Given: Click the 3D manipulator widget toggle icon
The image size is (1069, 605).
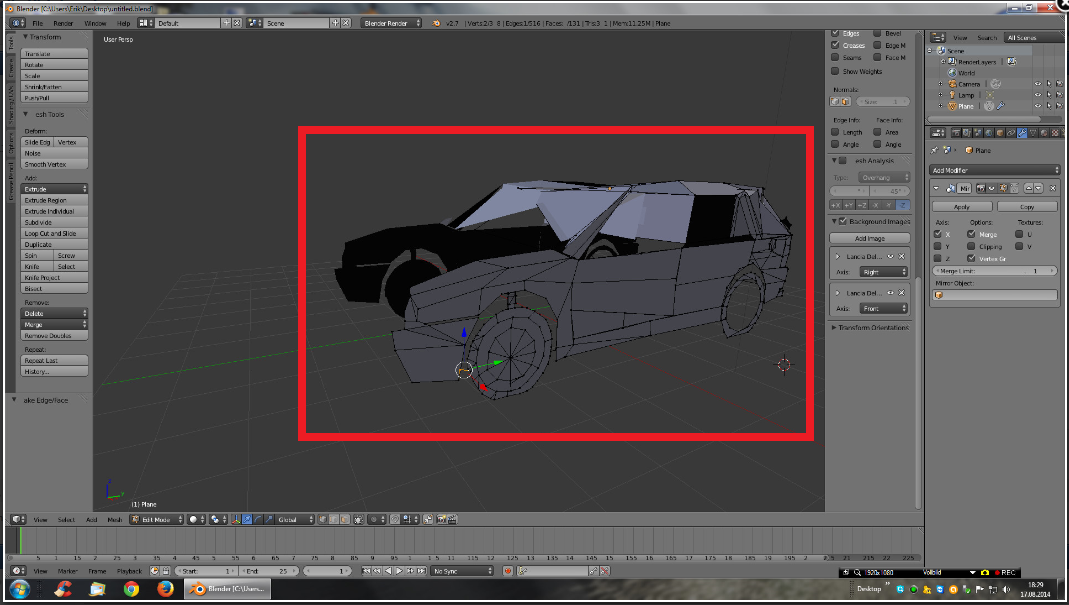Looking at the screenshot, I should coord(236,520).
